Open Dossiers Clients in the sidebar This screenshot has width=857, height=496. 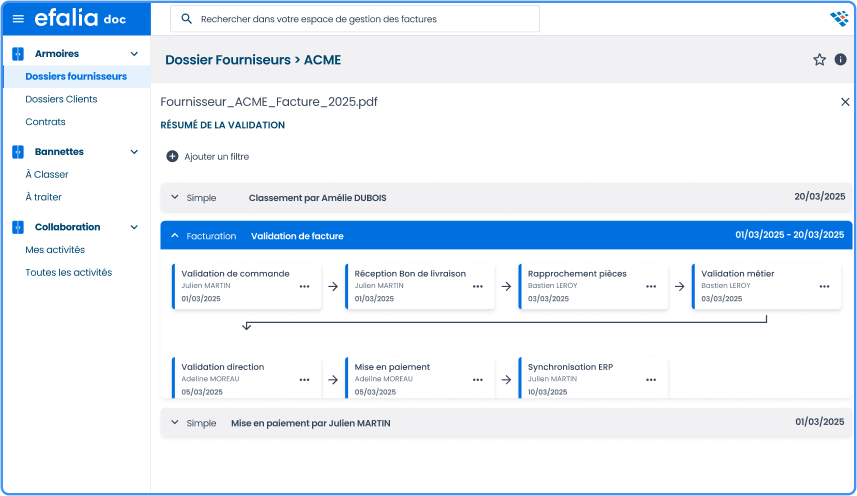pos(61,99)
